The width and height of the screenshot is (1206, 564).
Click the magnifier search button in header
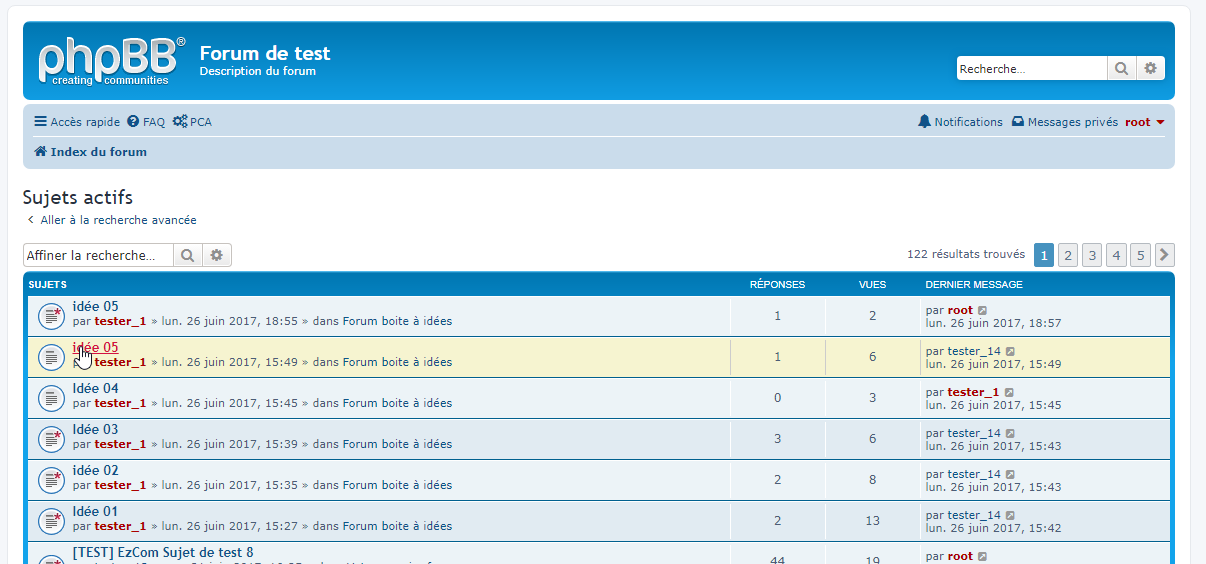click(x=1121, y=69)
